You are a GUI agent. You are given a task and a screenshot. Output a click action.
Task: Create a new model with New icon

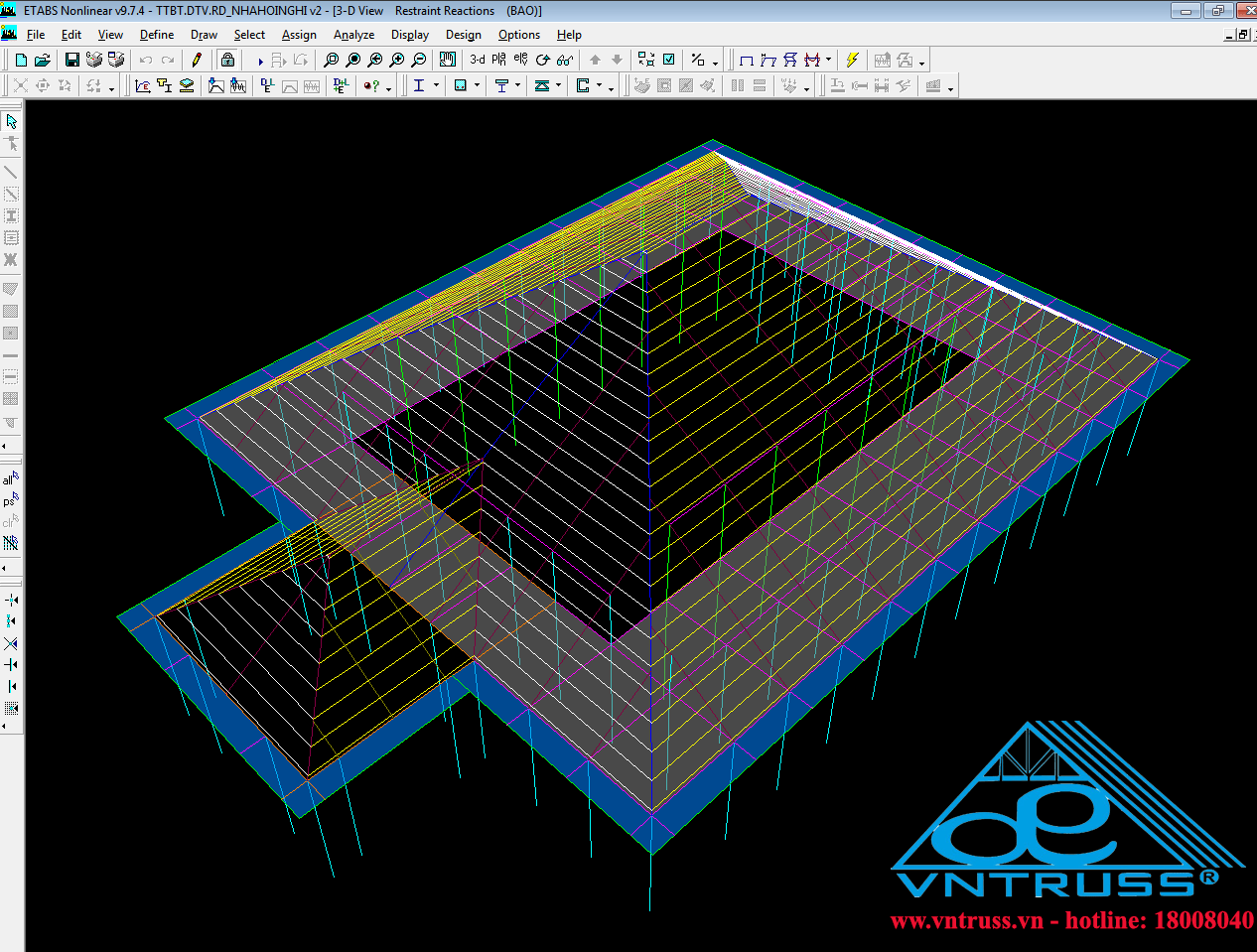pos(21,61)
